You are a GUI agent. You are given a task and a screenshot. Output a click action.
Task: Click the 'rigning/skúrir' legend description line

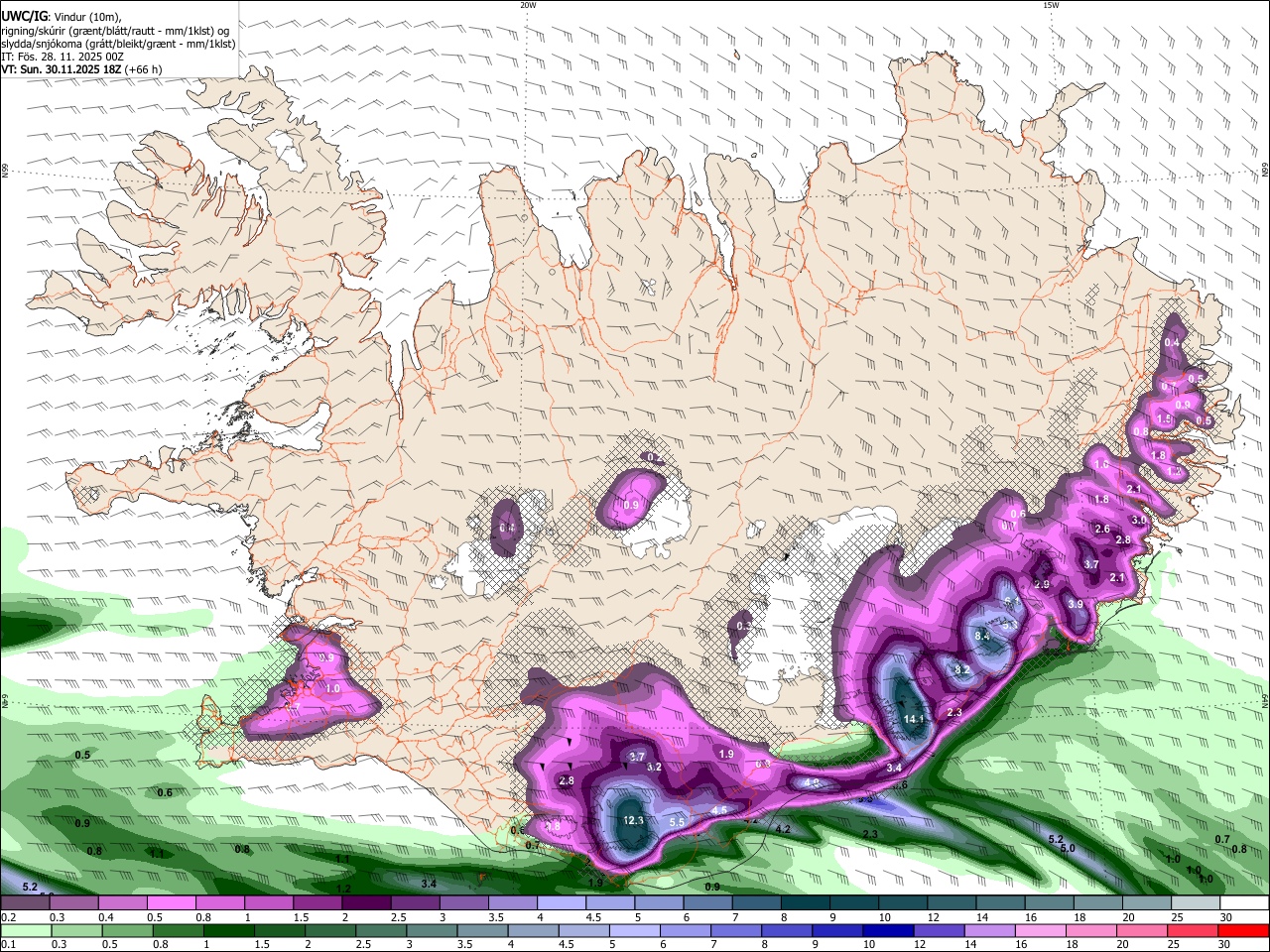[115, 31]
